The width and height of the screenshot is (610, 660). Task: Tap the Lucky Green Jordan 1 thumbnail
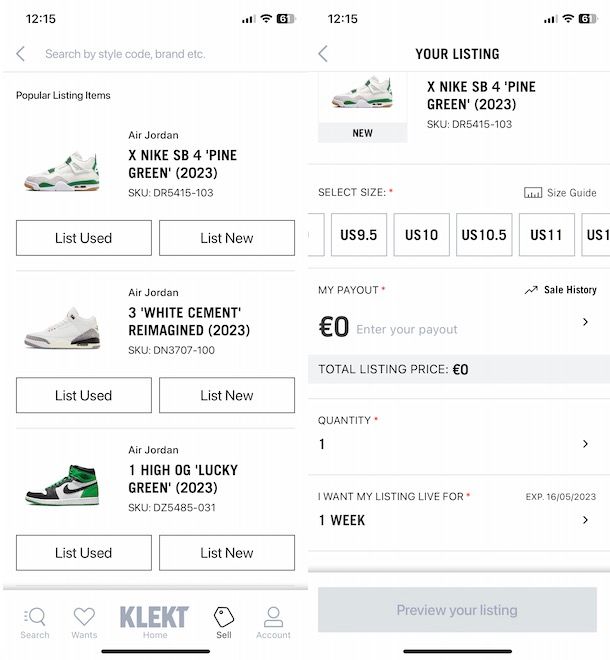pos(62,484)
